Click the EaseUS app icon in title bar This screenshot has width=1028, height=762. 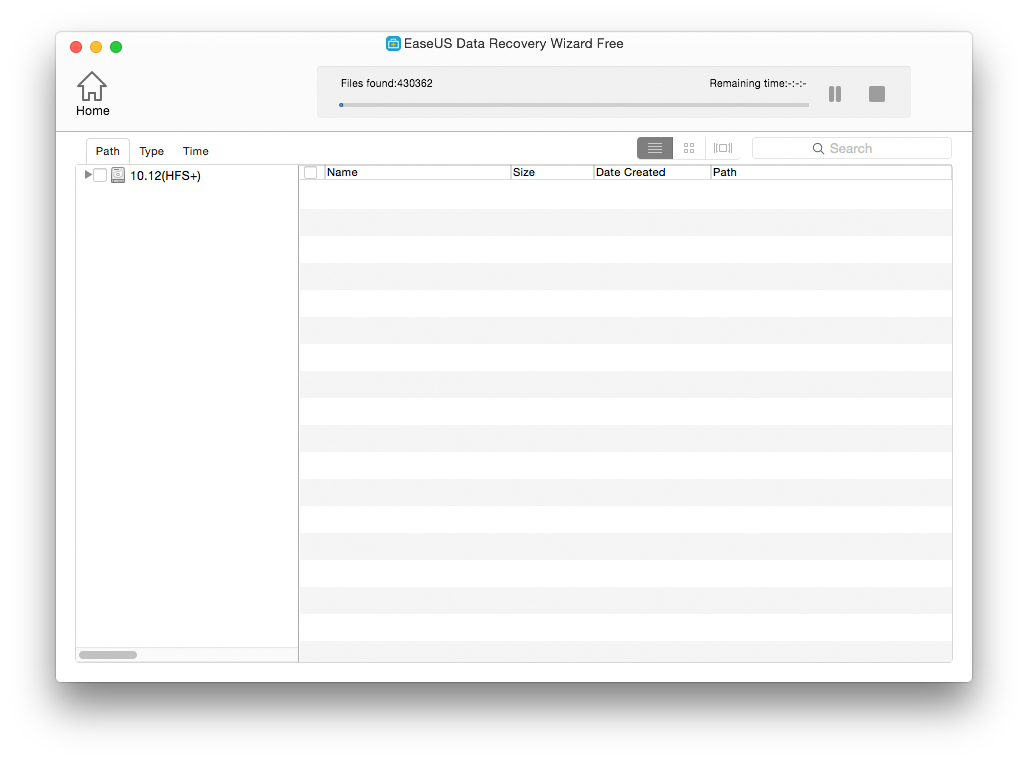(x=393, y=44)
